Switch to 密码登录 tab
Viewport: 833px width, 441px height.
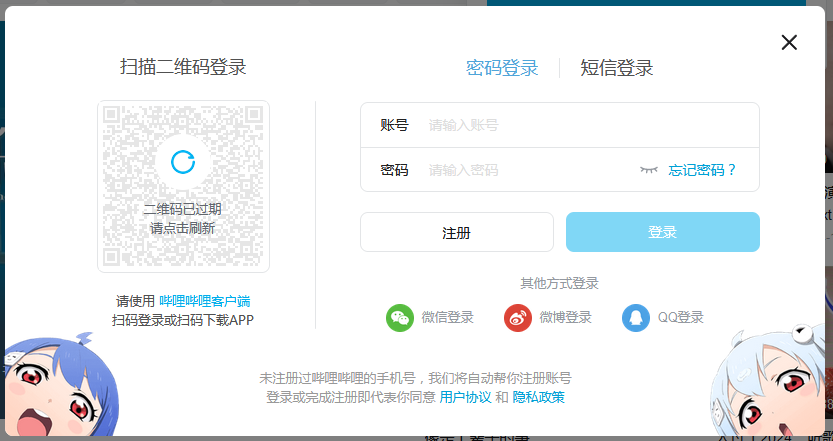click(x=502, y=68)
